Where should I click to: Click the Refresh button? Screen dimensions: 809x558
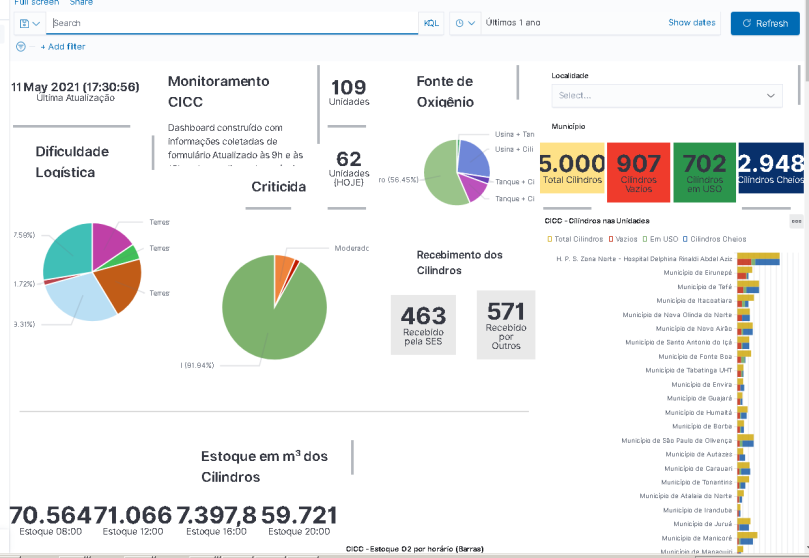coord(765,23)
